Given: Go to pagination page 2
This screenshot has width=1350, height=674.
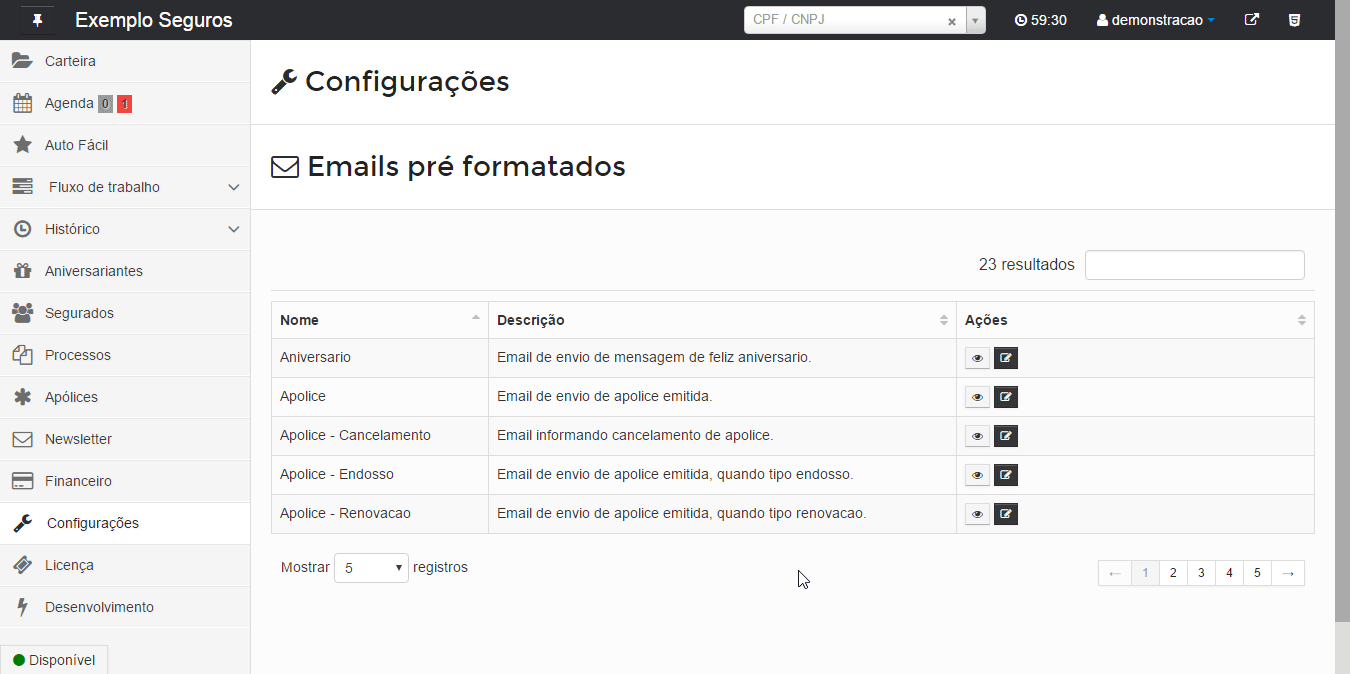Looking at the screenshot, I should pyautogui.click(x=1173, y=573).
